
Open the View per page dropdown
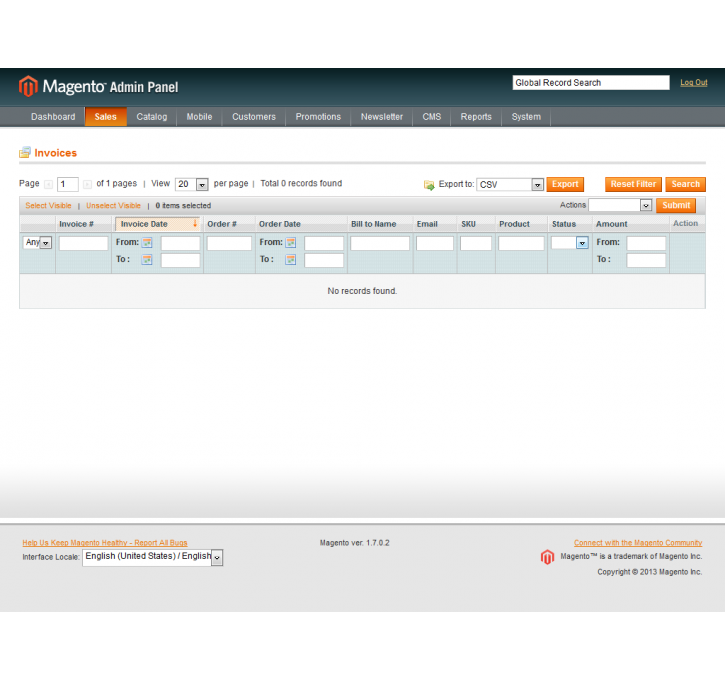[x=191, y=184]
